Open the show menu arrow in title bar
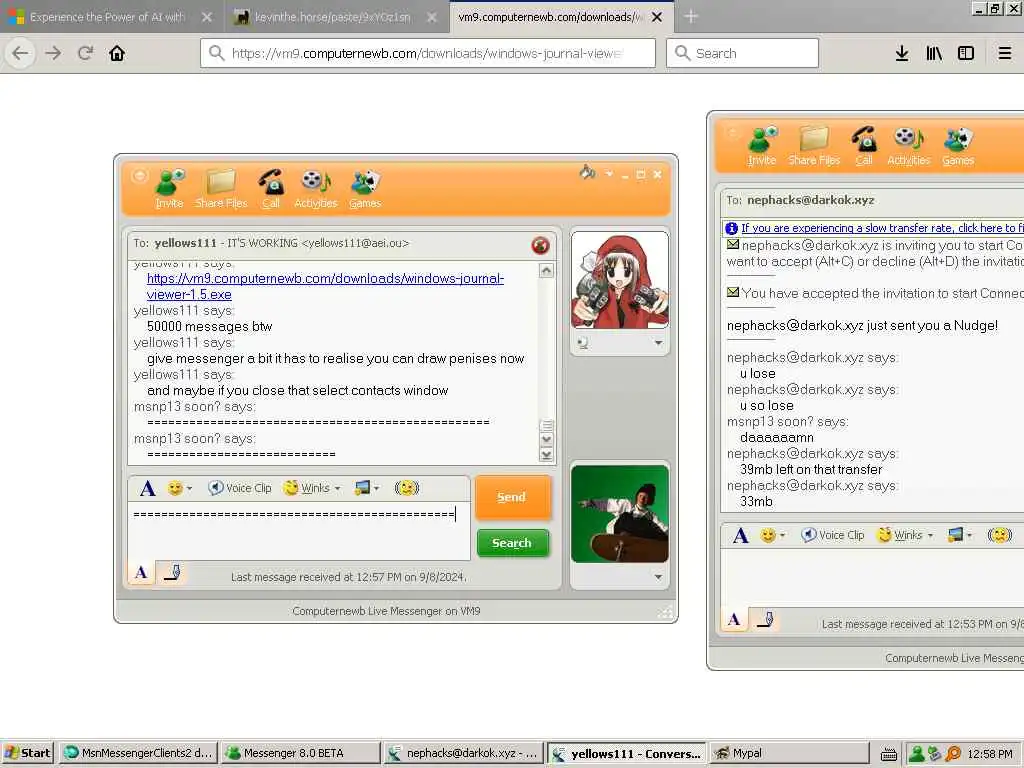This screenshot has width=1024, height=768. point(609,174)
